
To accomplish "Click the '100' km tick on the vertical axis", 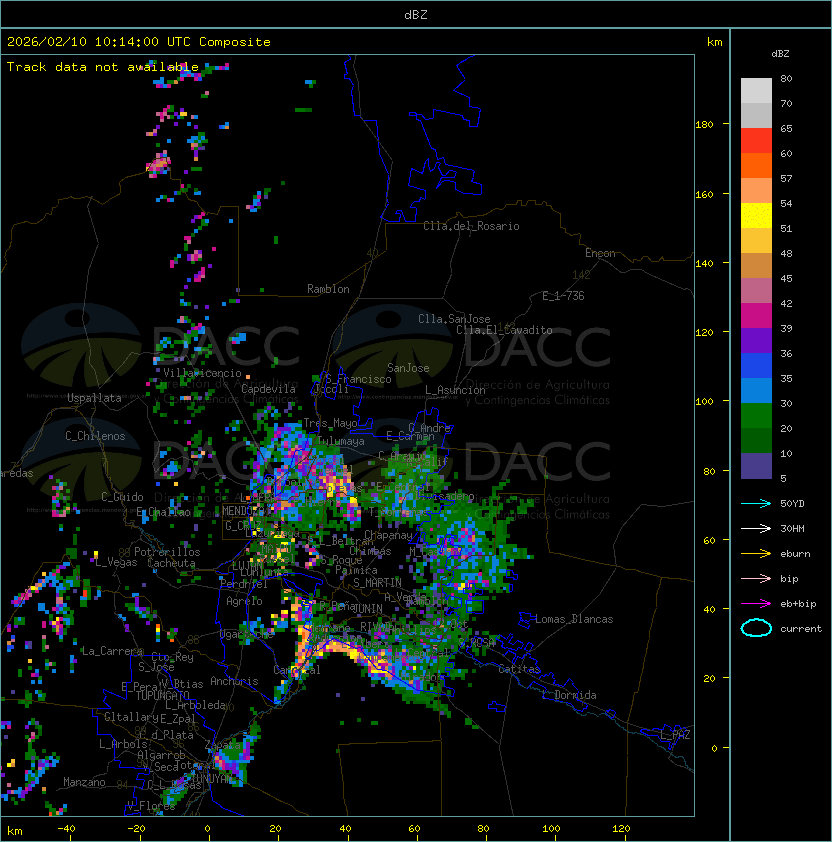I will tap(704, 402).
